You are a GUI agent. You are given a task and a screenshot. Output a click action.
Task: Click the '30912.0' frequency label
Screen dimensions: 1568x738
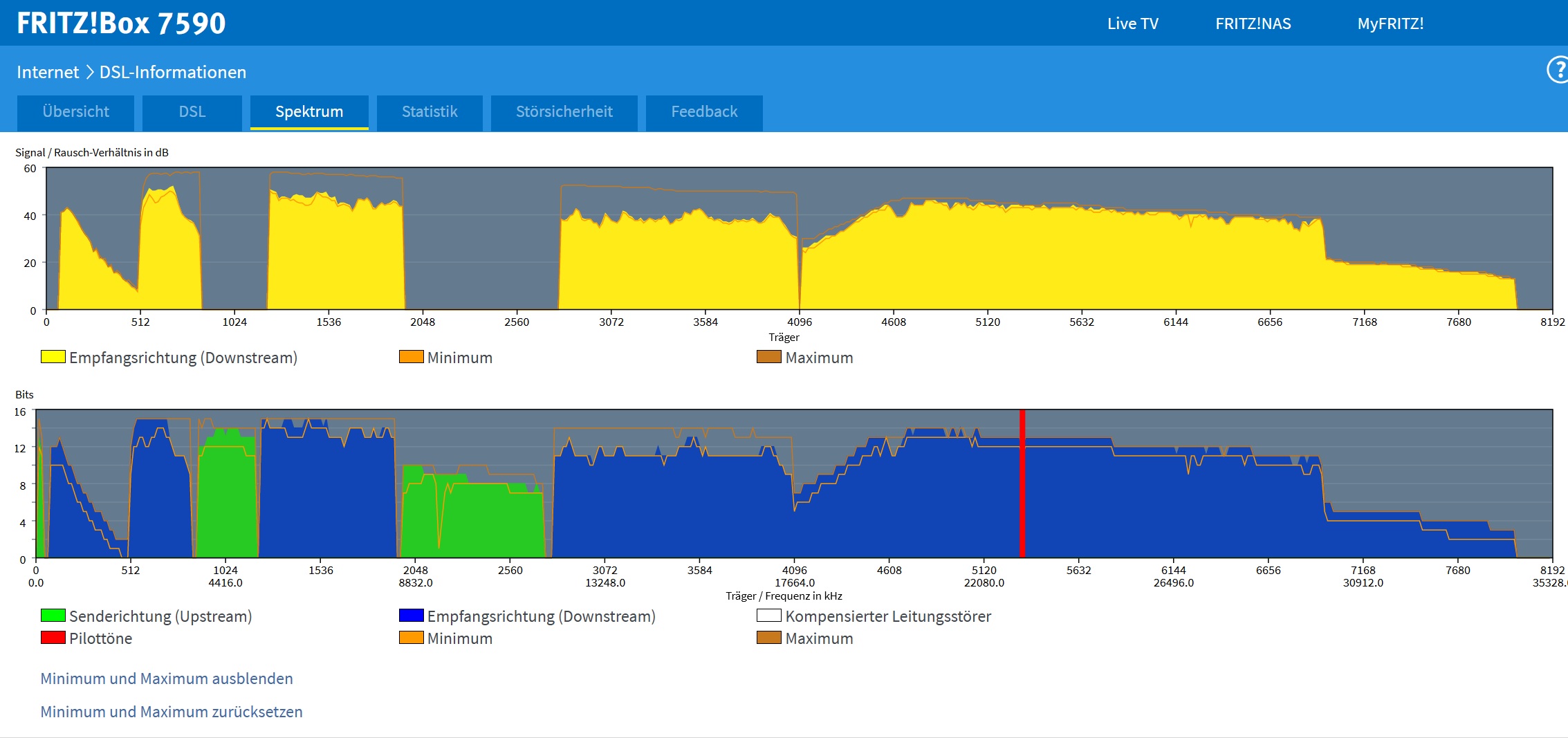[x=1363, y=582]
